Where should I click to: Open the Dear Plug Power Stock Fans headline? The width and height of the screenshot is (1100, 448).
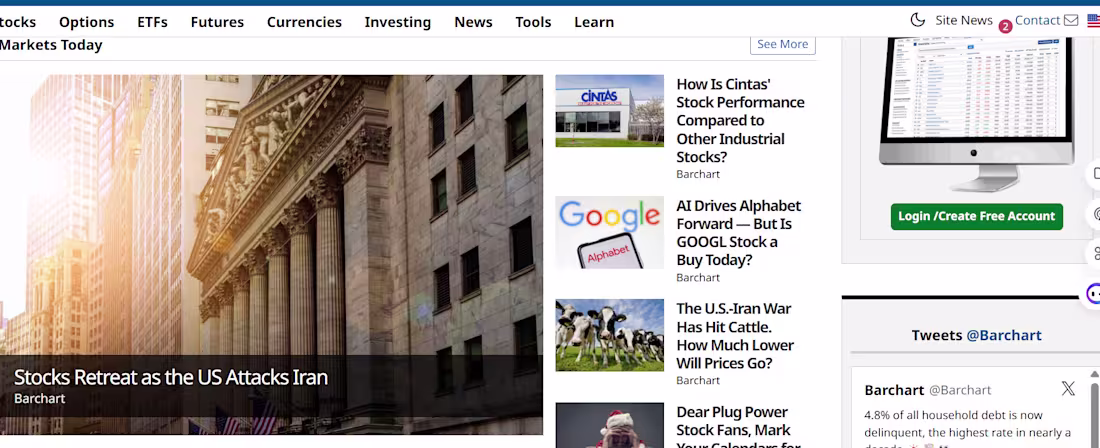[739, 426]
